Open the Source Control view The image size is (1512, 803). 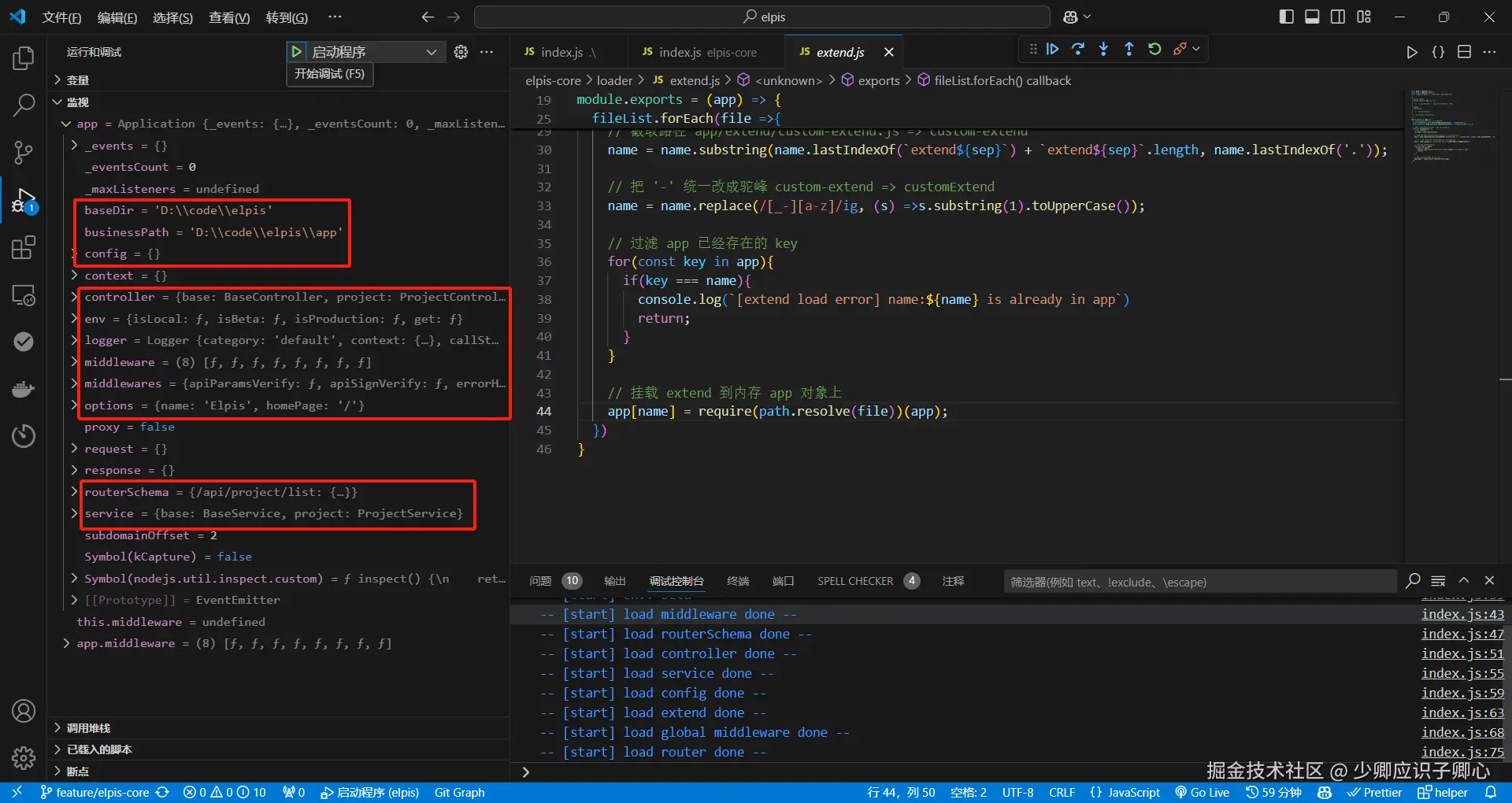[x=24, y=153]
